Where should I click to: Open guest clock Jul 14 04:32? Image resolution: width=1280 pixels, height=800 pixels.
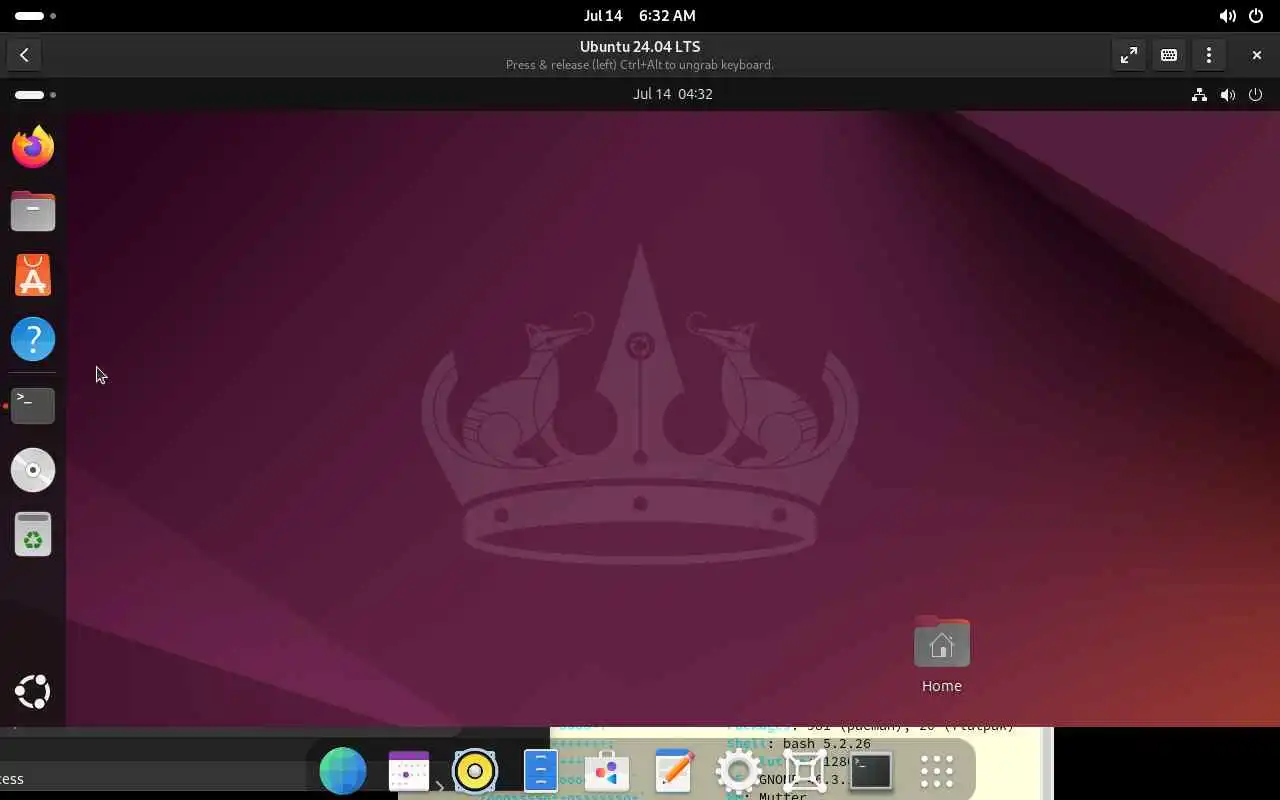[x=672, y=94]
